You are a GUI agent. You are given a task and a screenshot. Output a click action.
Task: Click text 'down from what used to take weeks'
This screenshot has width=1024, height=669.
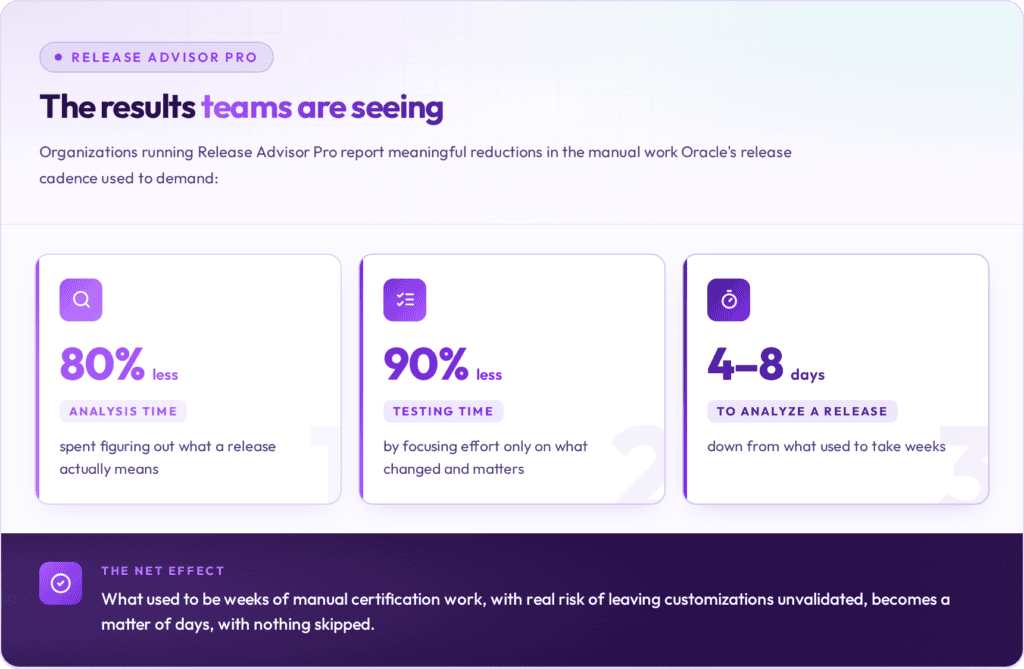(826, 447)
